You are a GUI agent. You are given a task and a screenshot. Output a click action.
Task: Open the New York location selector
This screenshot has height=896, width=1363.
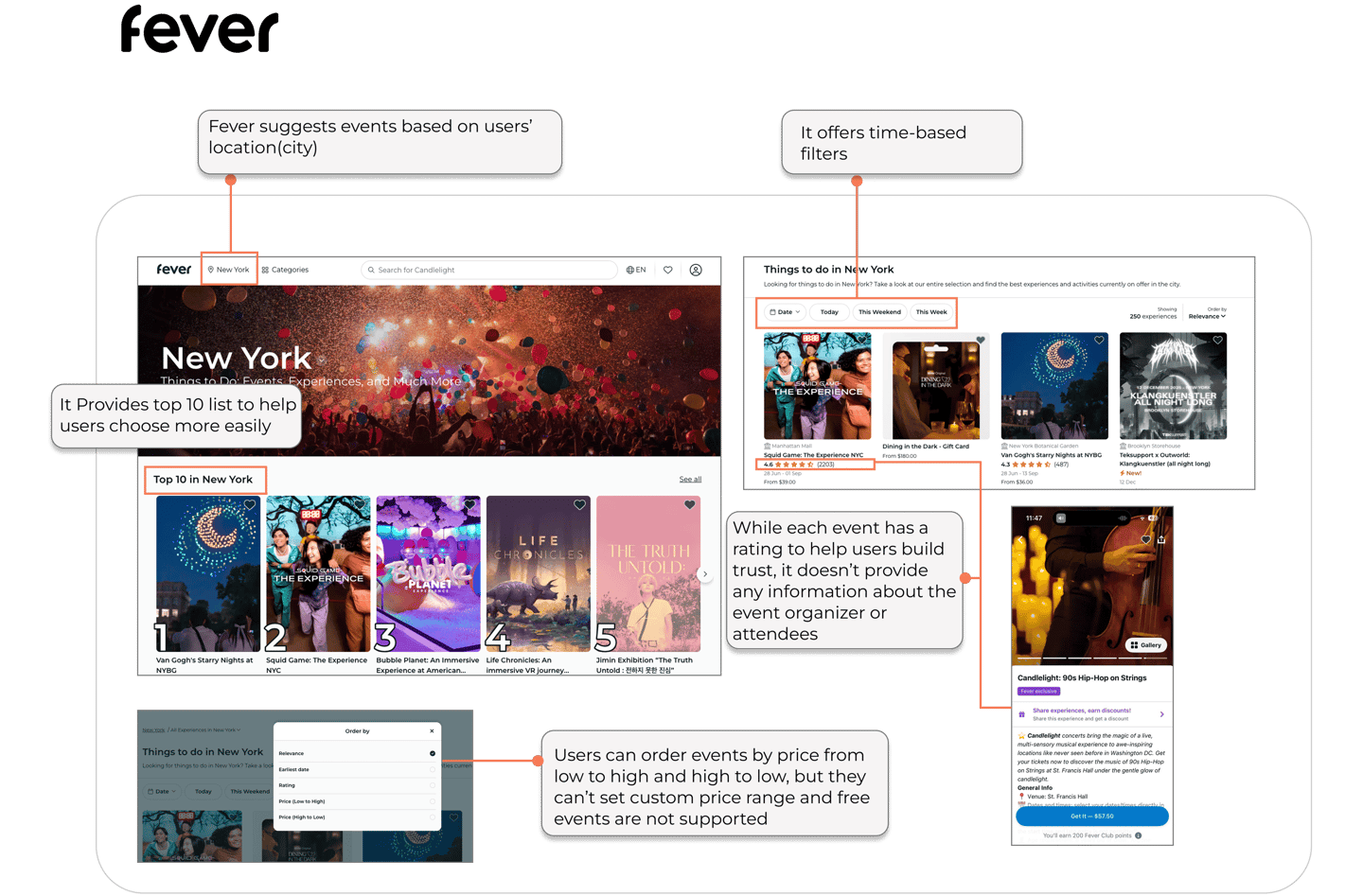click(x=228, y=270)
